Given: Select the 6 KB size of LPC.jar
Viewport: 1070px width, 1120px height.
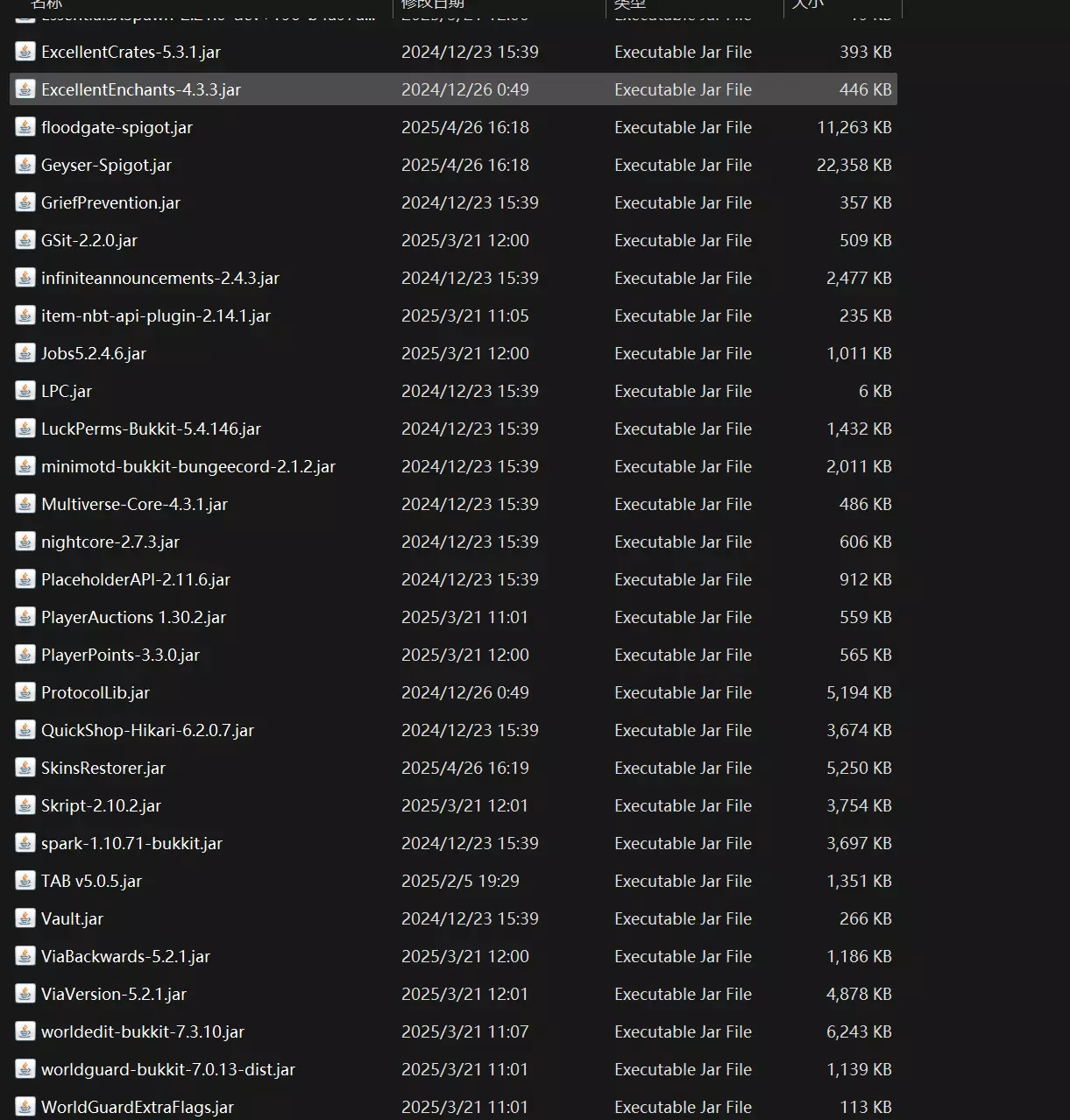Looking at the screenshot, I should click(x=875, y=391).
